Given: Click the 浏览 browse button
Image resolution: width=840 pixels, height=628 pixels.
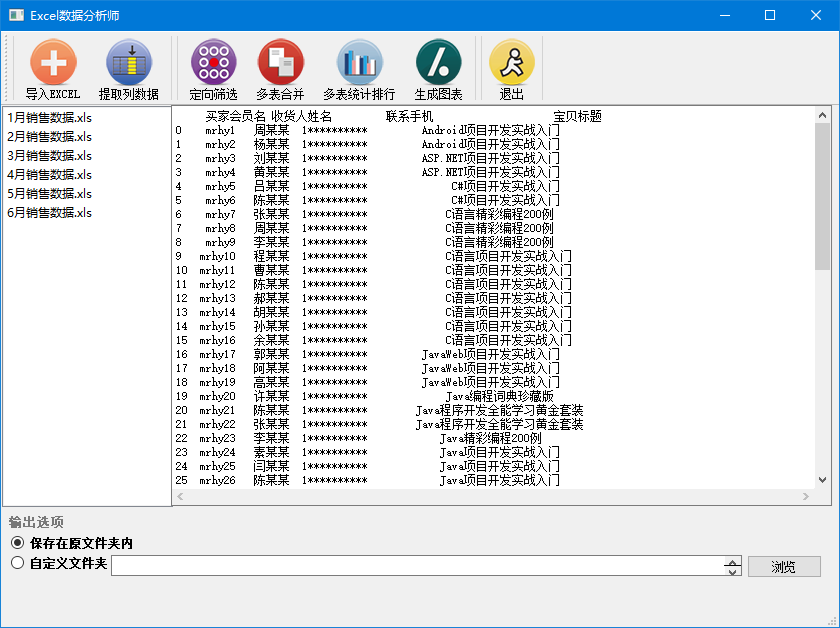Looking at the screenshot, I should (x=784, y=566).
